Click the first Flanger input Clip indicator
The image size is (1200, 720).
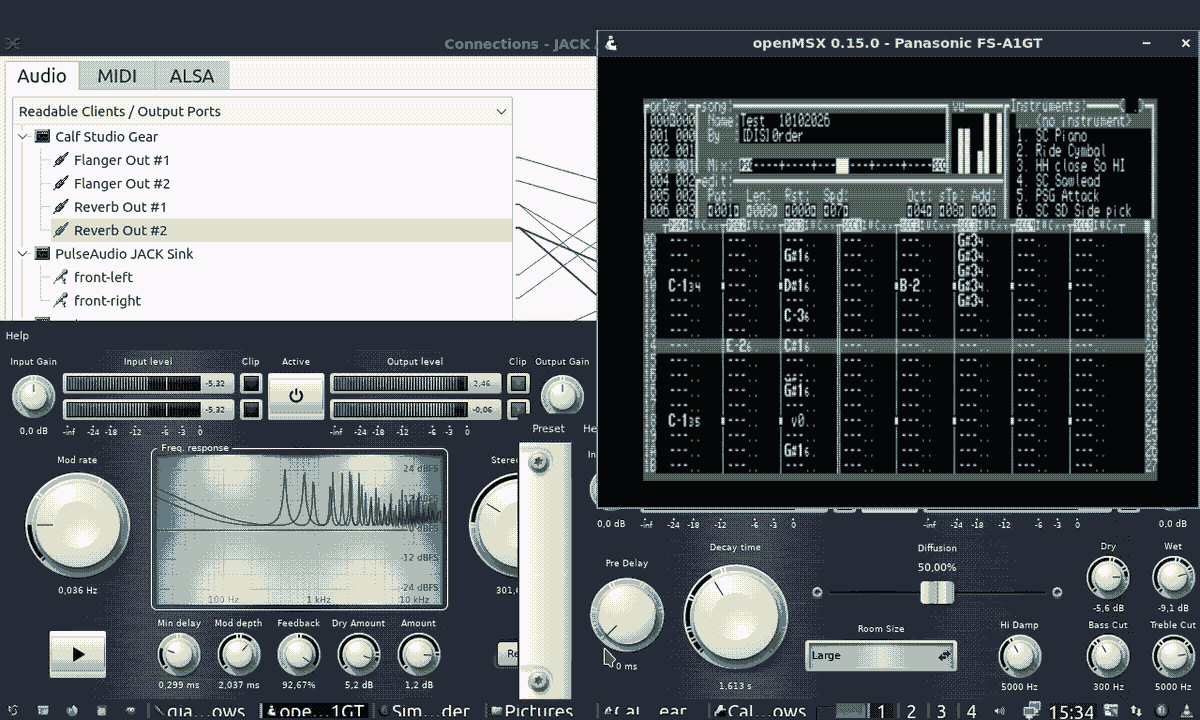coord(251,383)
